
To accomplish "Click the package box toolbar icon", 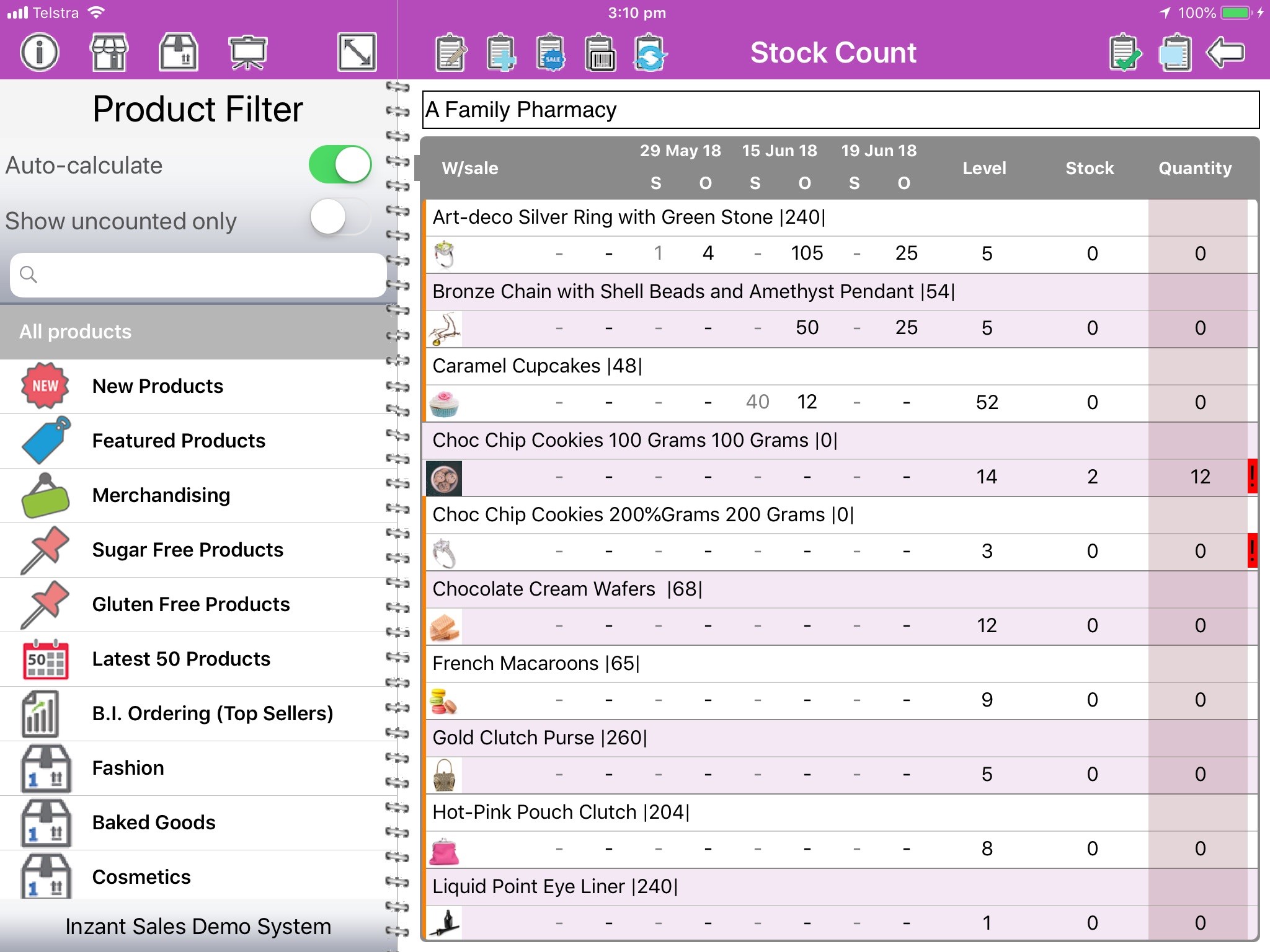I will coord(179,52).
